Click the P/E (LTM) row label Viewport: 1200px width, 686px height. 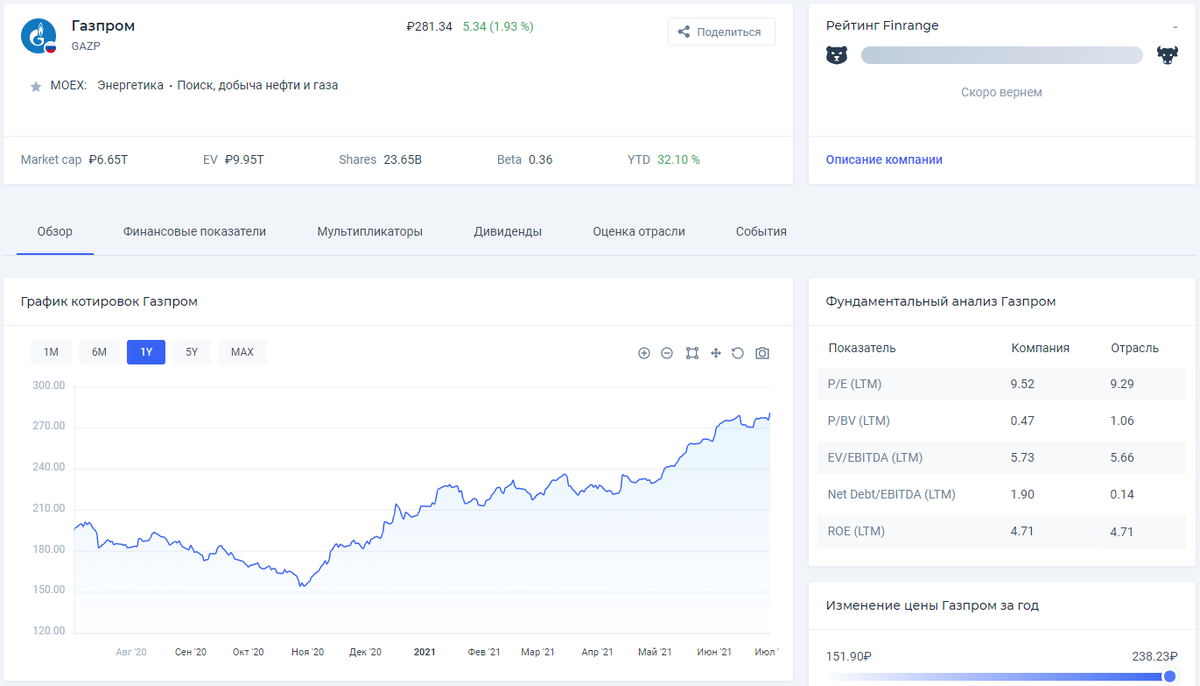pyautogui.click(x=855, y=384)
